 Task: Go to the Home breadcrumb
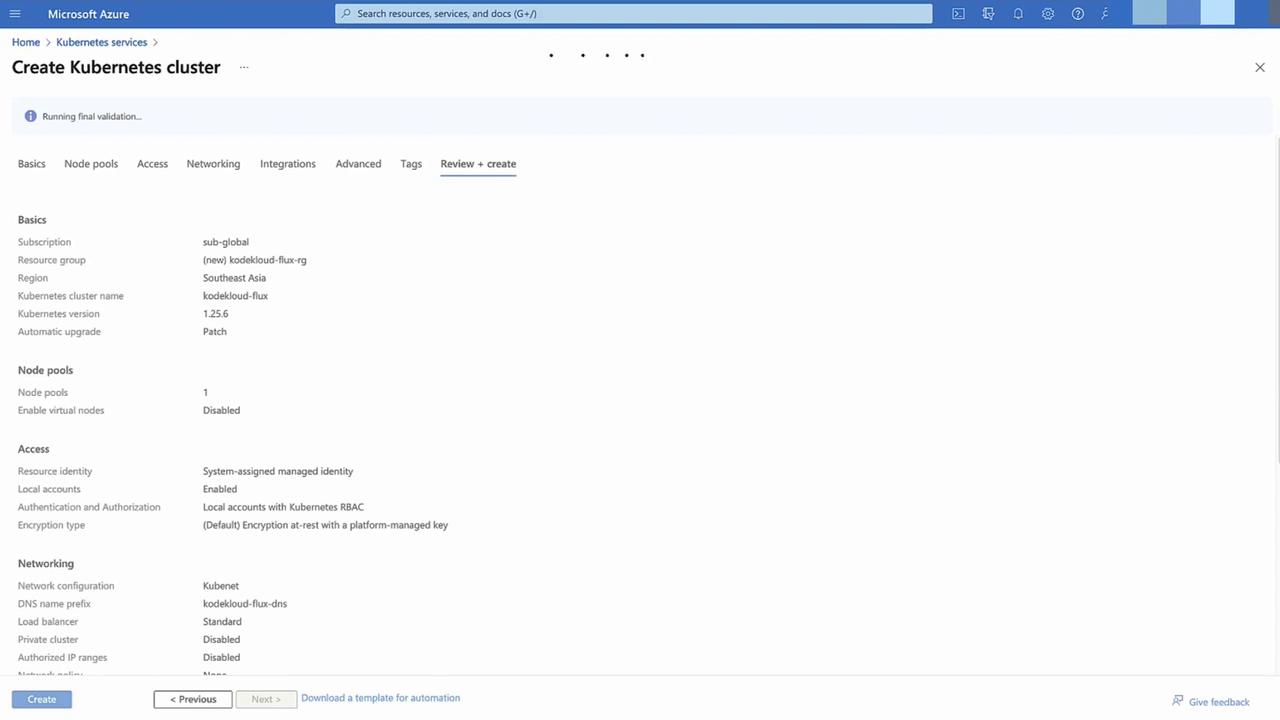26,42
